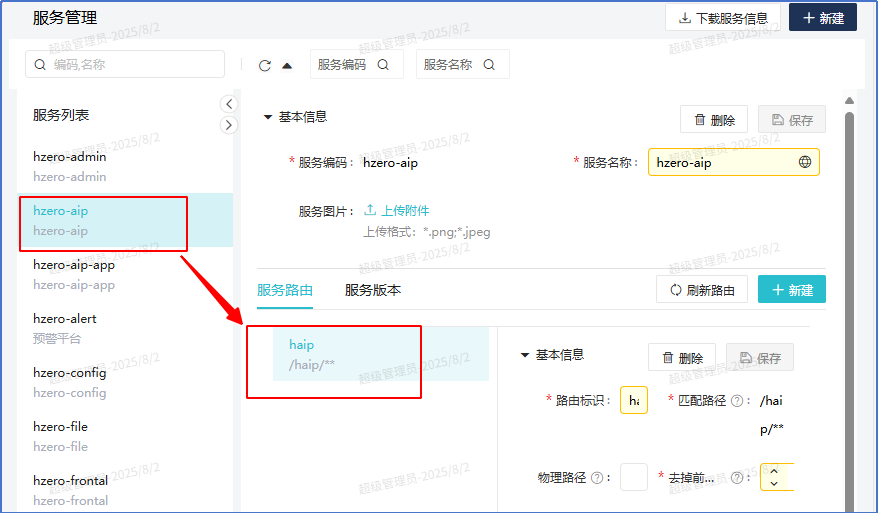Click the globe icon in 服务名称 field

pyautogui.click(x=805, y=162)
